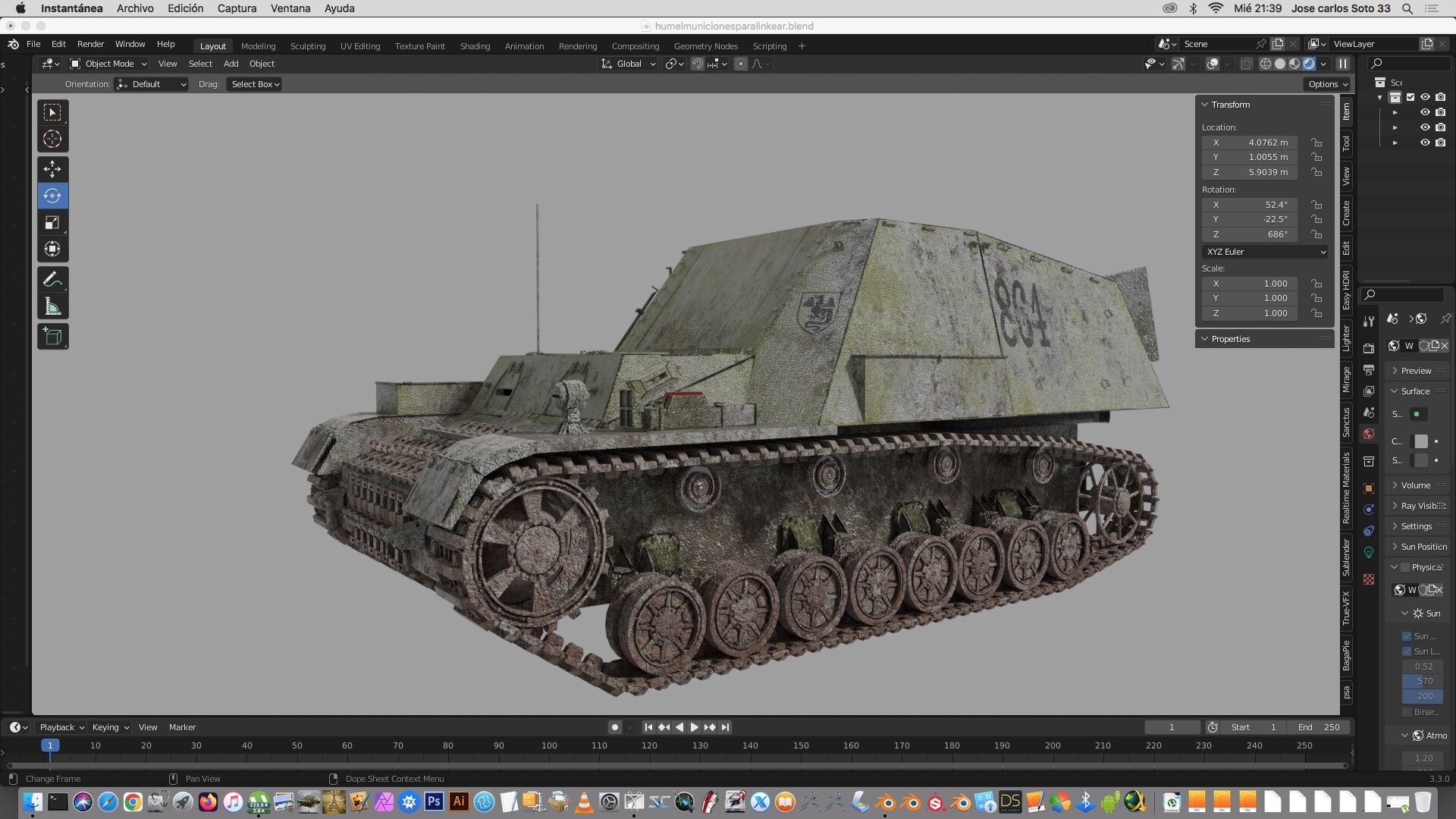This screenshot has width=1456, height=819.
Task: Jump to timeline end frame
Action: (725, 727)
